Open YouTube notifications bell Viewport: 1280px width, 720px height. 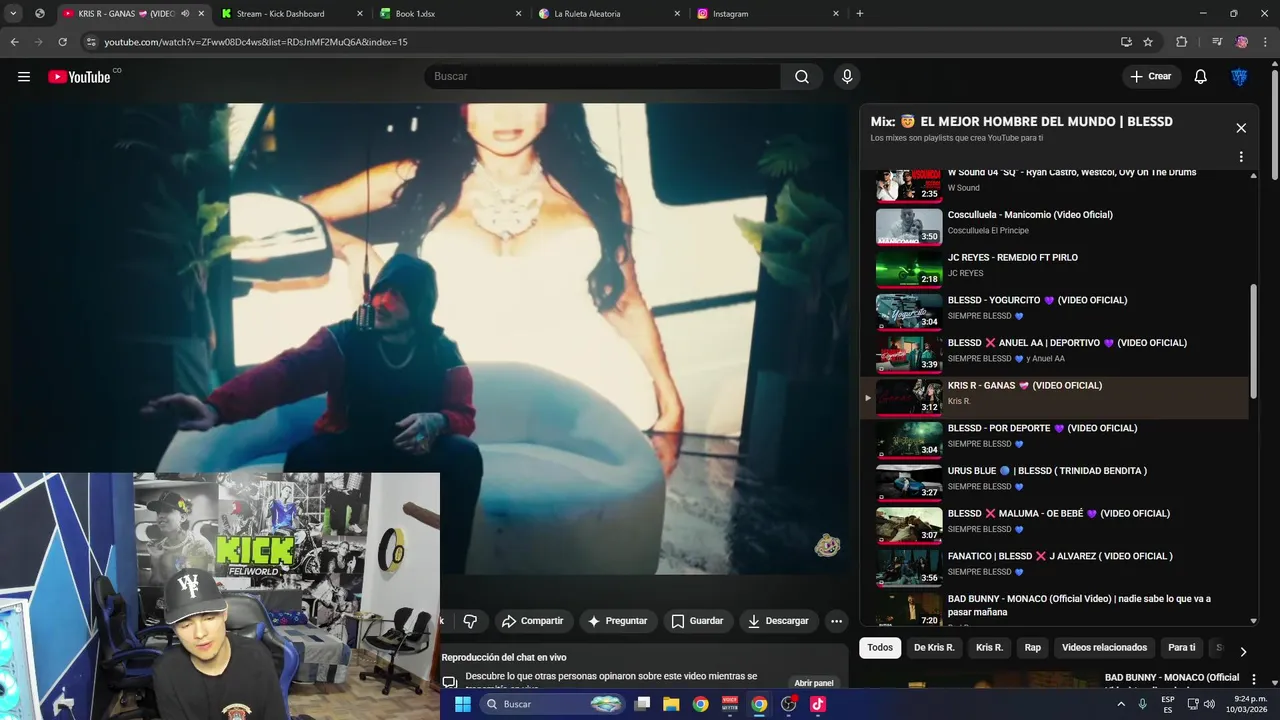coord(1201,77)
